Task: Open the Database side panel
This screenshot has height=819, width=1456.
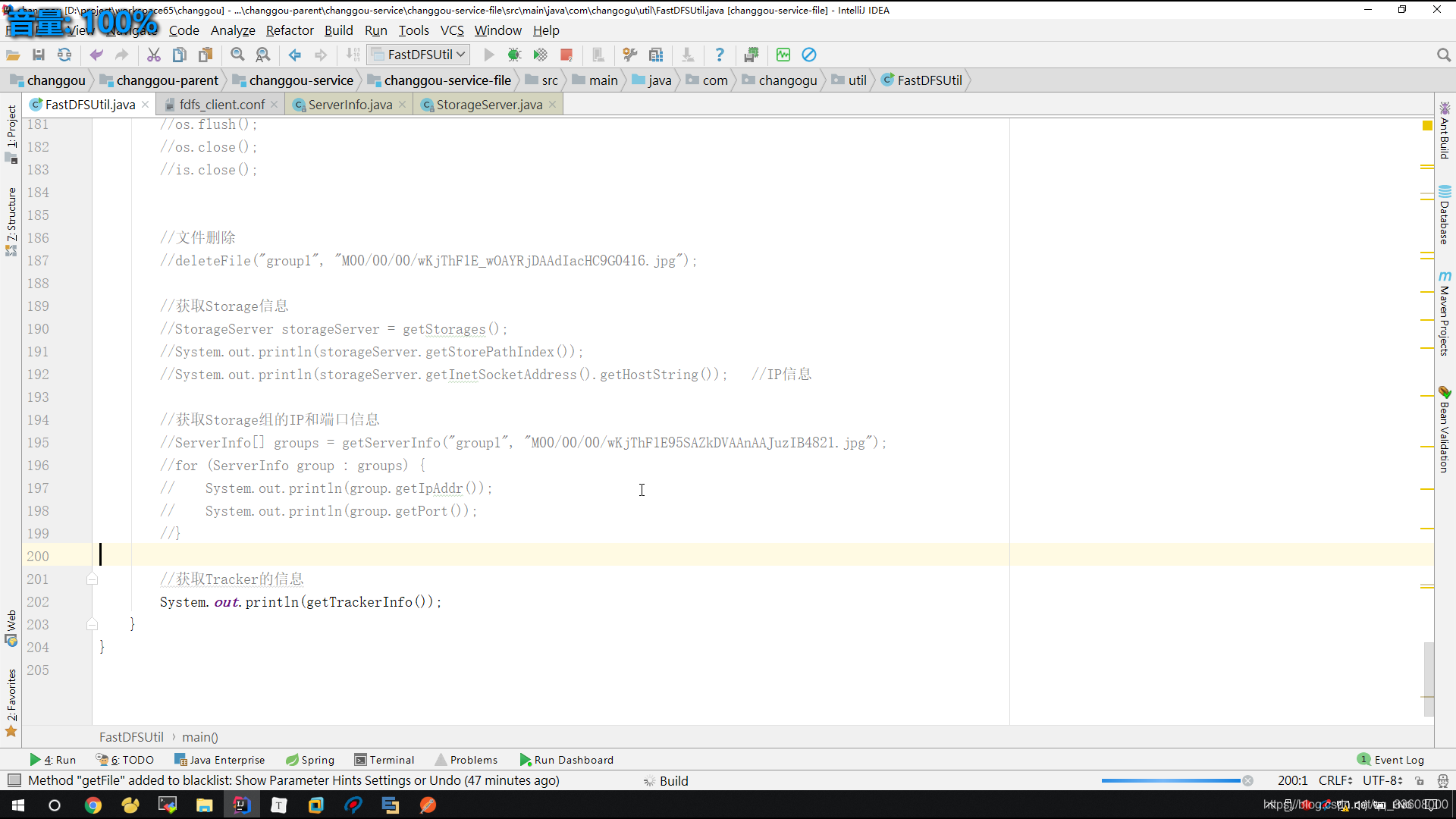Action: click(x=1445, y=215)
